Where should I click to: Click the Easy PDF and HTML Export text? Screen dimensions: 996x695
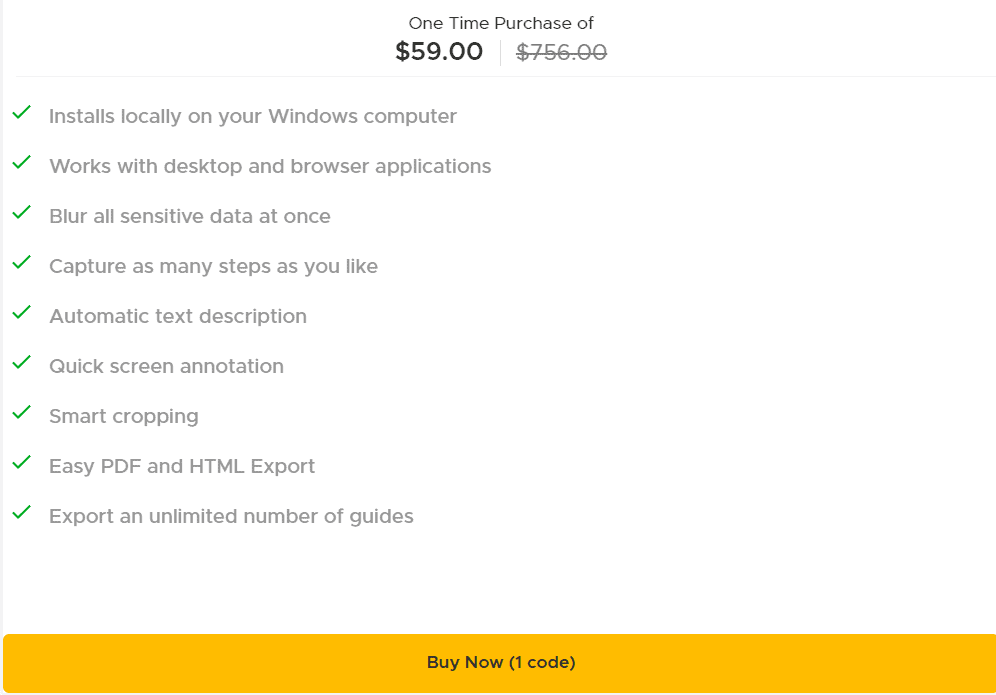[x=182, y=466]
